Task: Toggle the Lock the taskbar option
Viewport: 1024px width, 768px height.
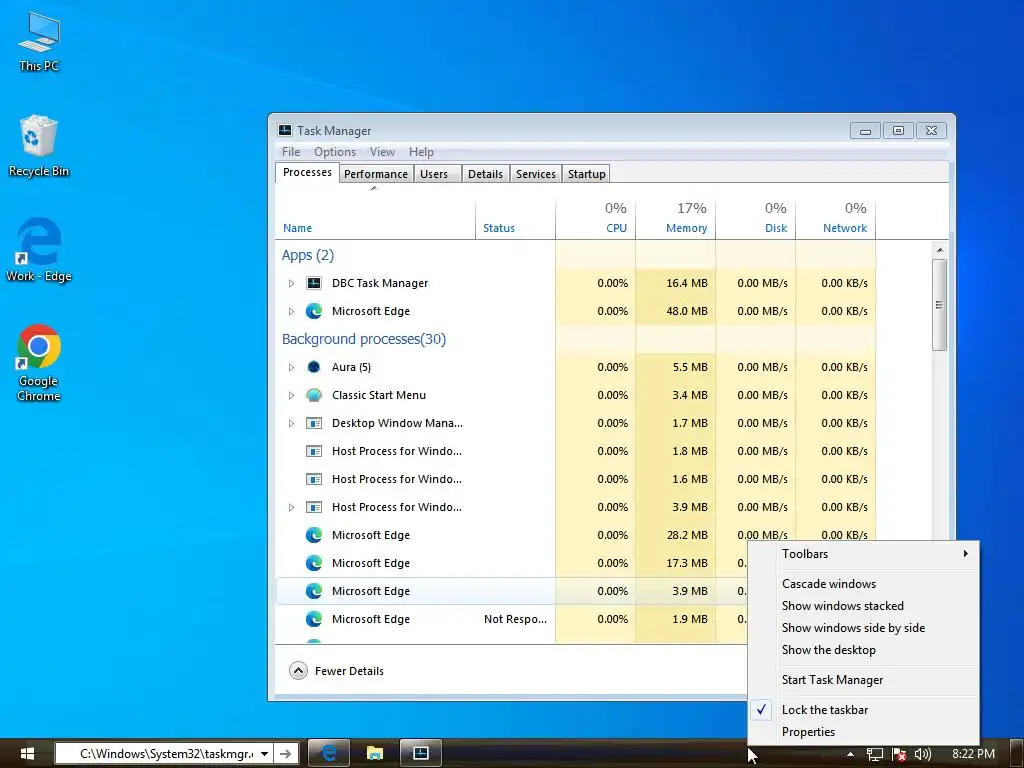Action: coord(863,710)
